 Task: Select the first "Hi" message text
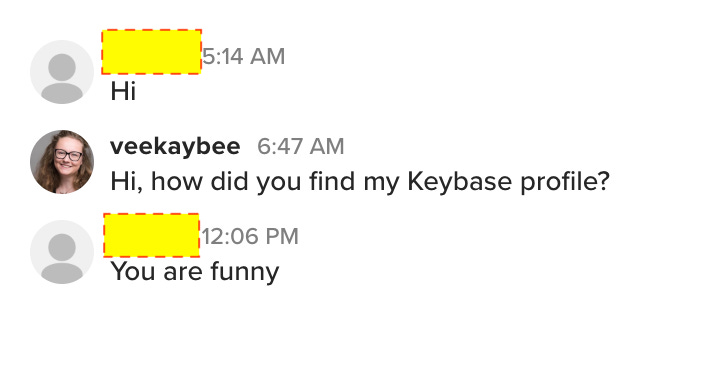pyautogui.click(x=123, y=92)
